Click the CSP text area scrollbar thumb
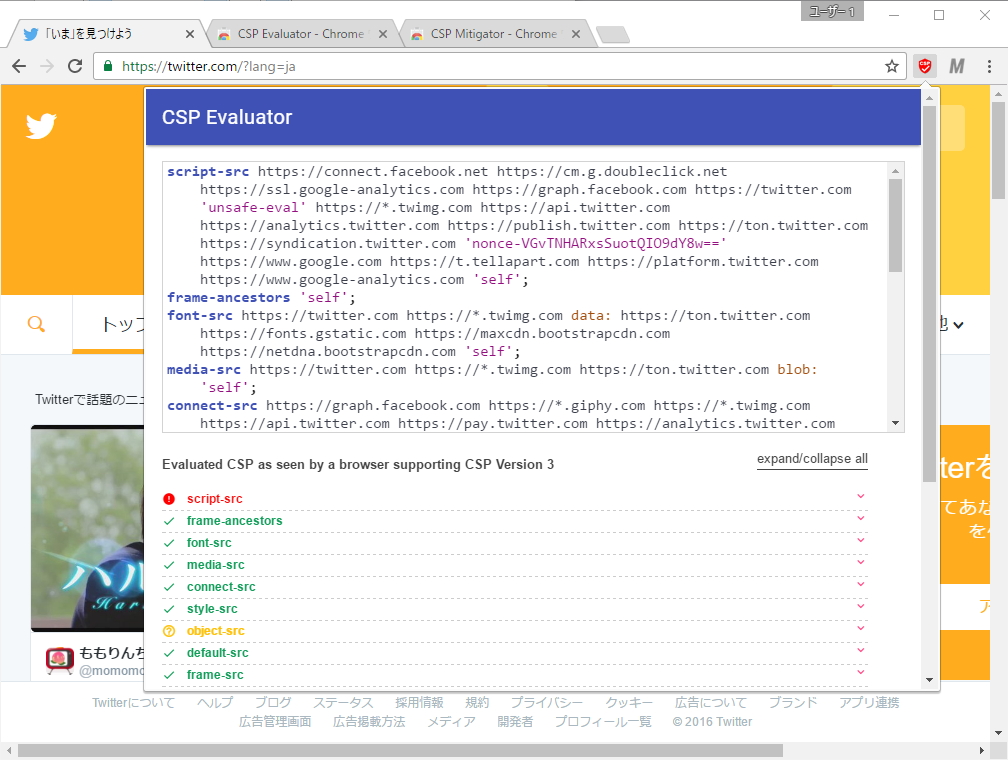 click(895, 225)
